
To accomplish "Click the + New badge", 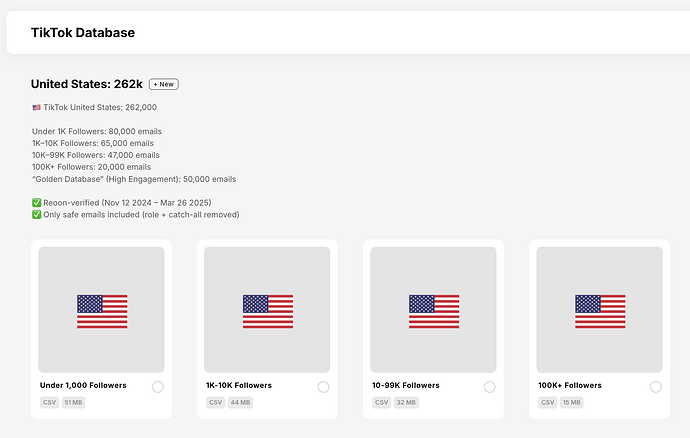I will tap(164, 84).
